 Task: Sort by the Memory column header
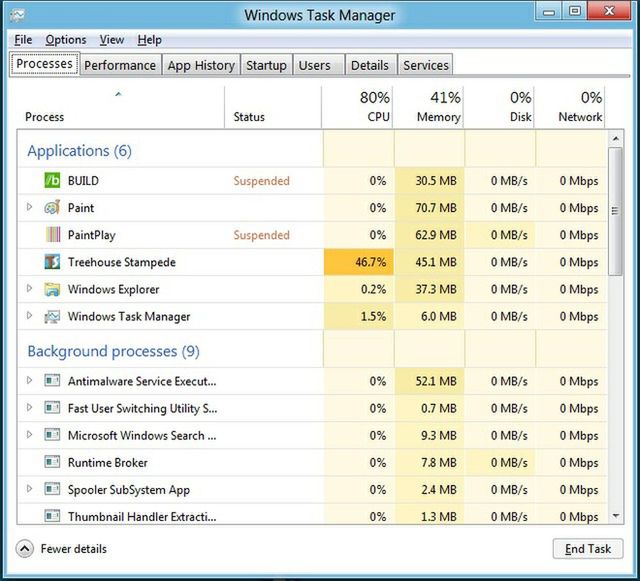tap(428, 107)
